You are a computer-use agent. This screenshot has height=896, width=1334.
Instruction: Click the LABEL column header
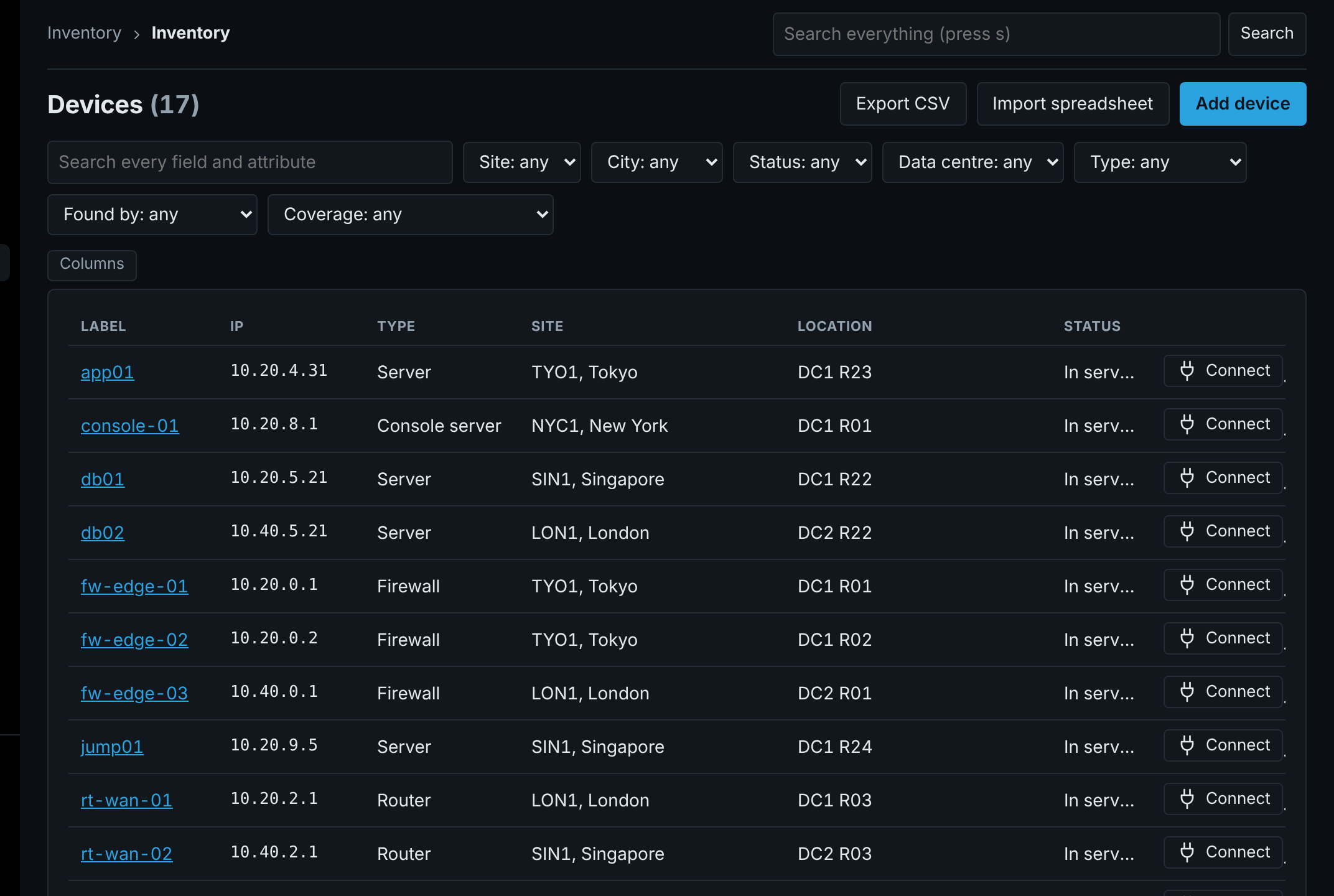coord(103,326)
